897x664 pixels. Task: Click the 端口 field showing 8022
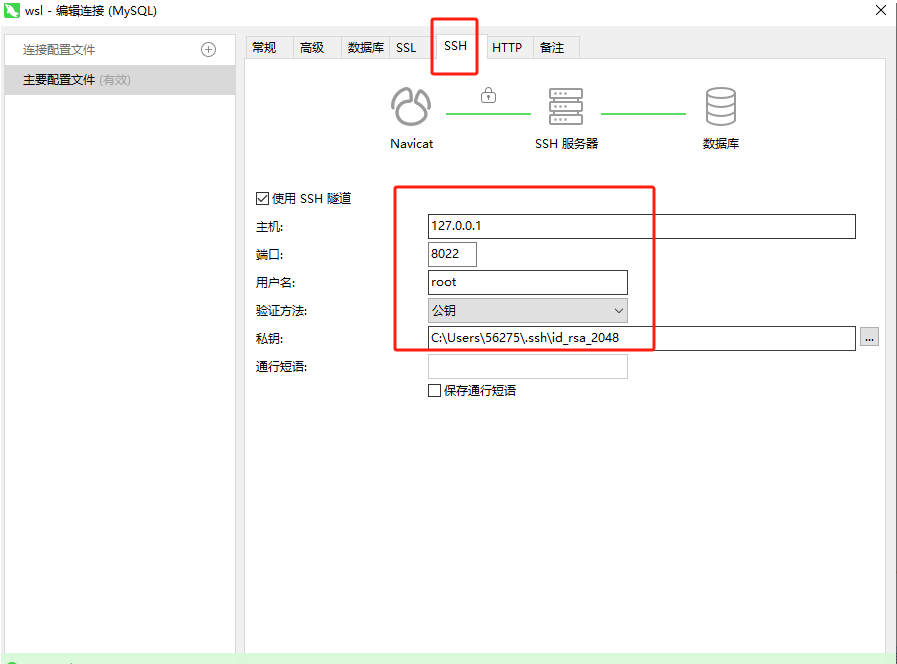click(x=452, y=254)
